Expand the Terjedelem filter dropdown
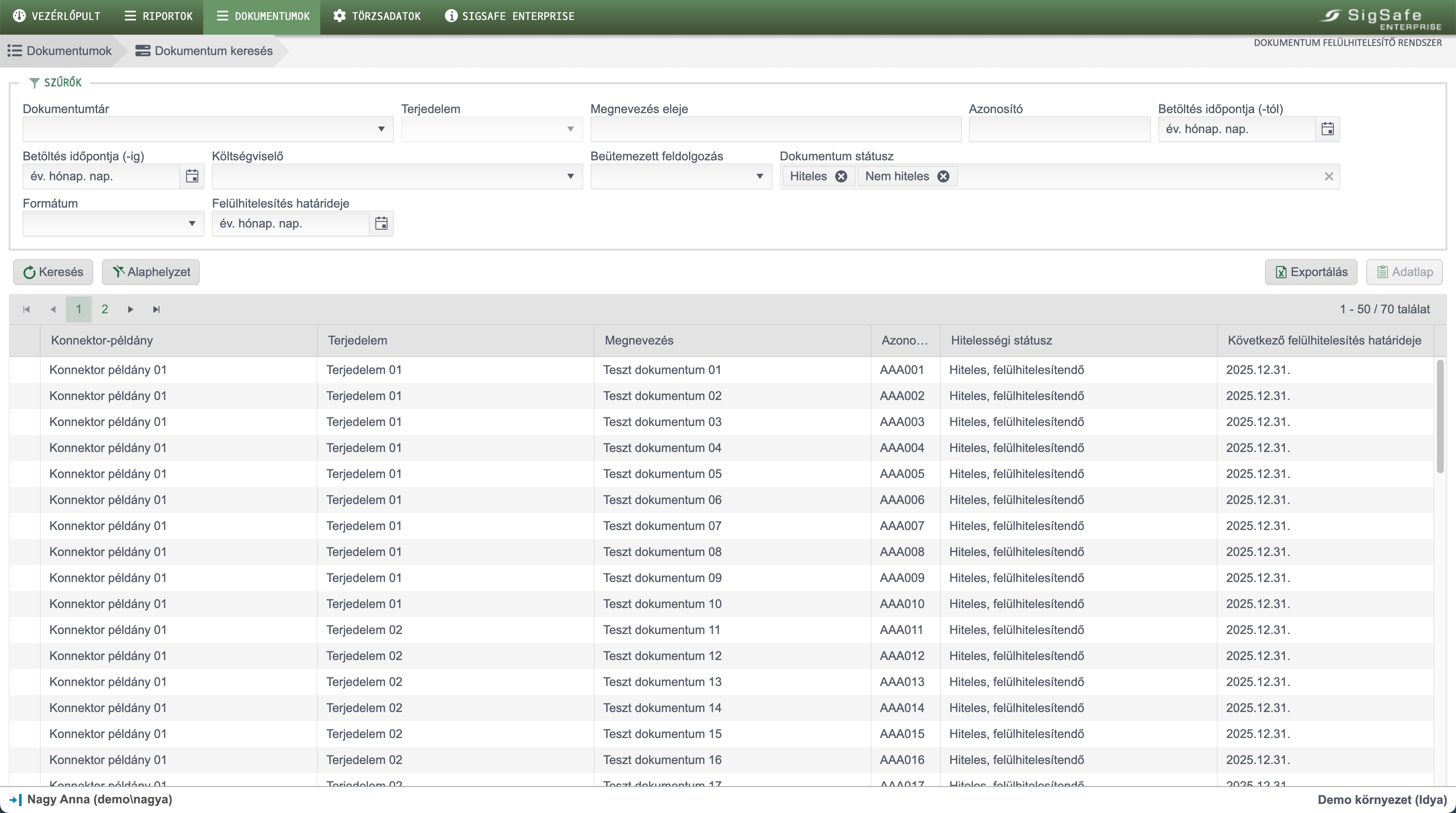 point(570,129)
